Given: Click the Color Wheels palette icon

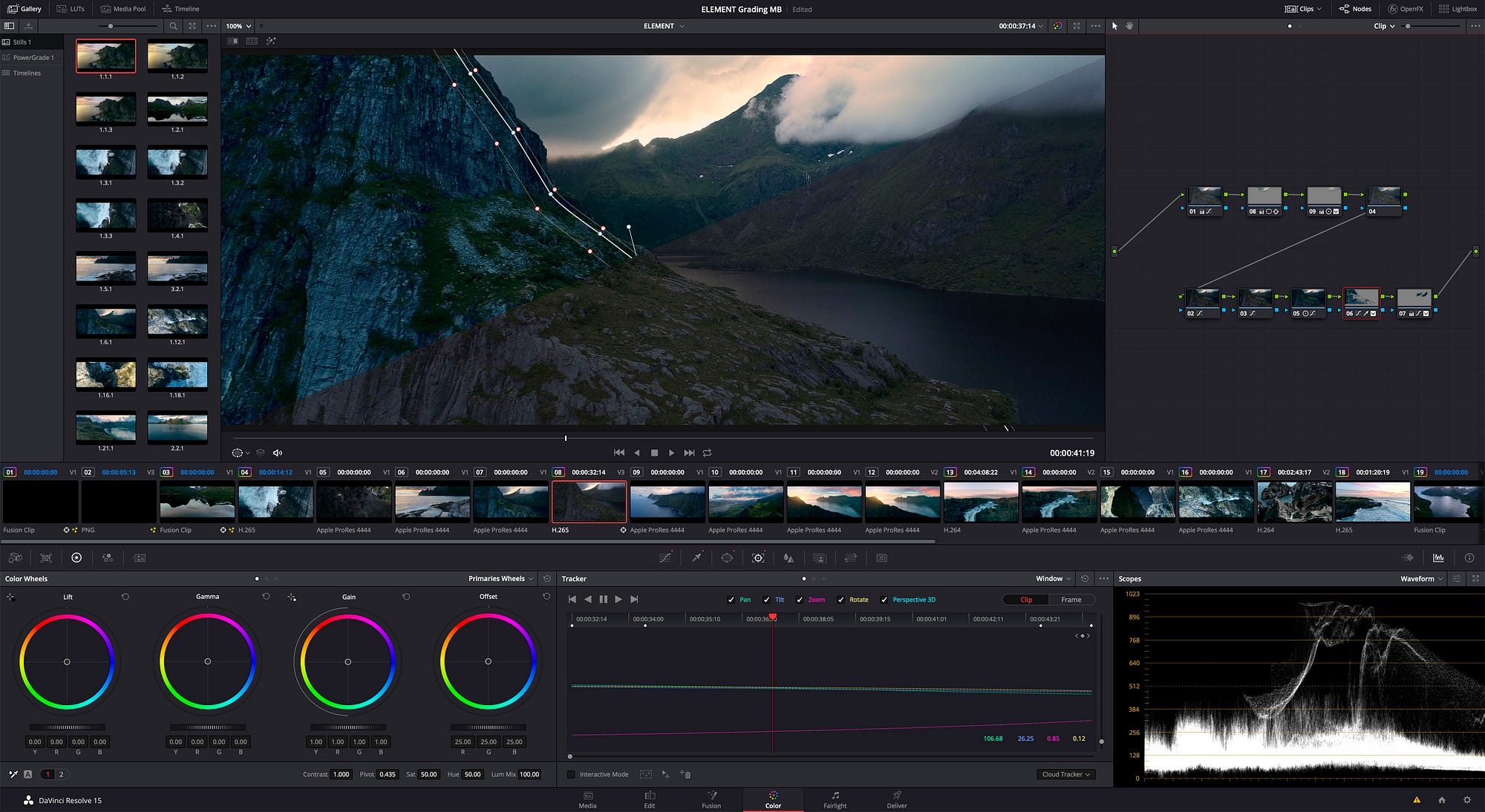Looking at the screenshot, I should point(76,557).
